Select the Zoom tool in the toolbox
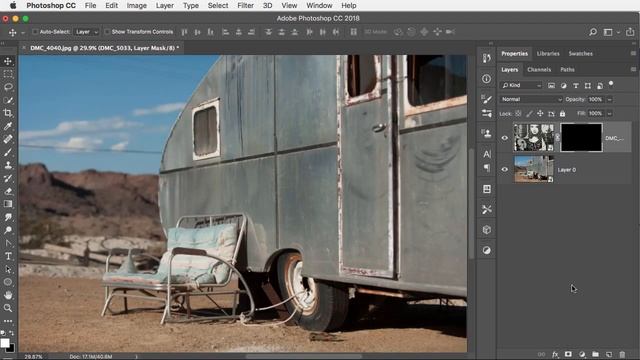 pos(8,308)
